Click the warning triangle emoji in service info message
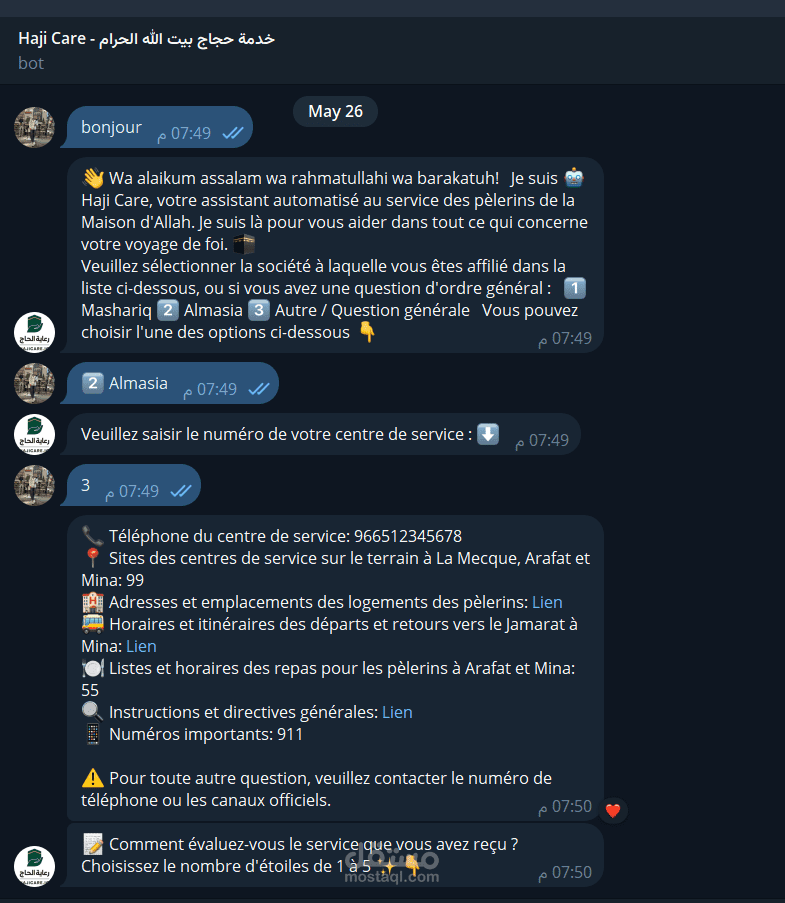 93,778
